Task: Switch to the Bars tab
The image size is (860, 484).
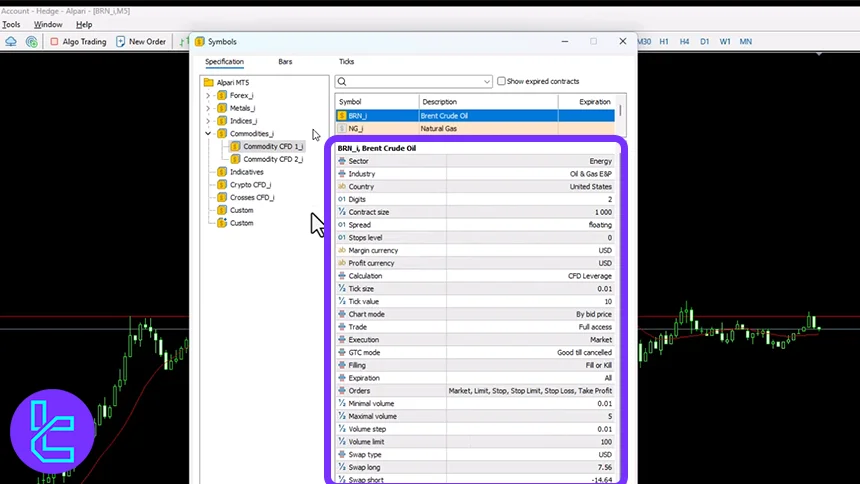Action: pos(285,62)
